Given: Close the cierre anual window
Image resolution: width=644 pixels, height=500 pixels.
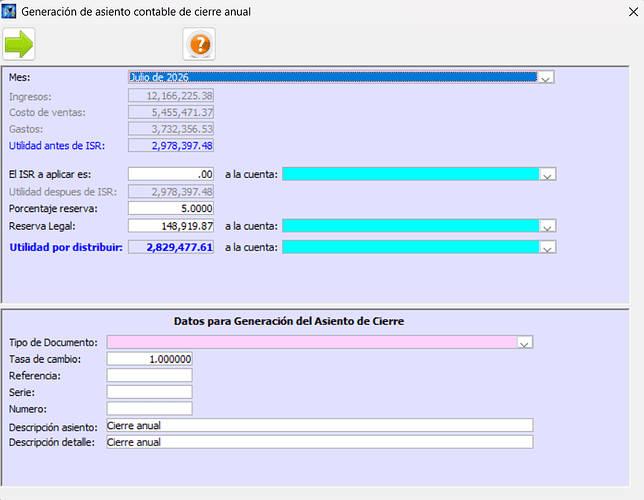Looking at the screenshot, I should point(633,12).
